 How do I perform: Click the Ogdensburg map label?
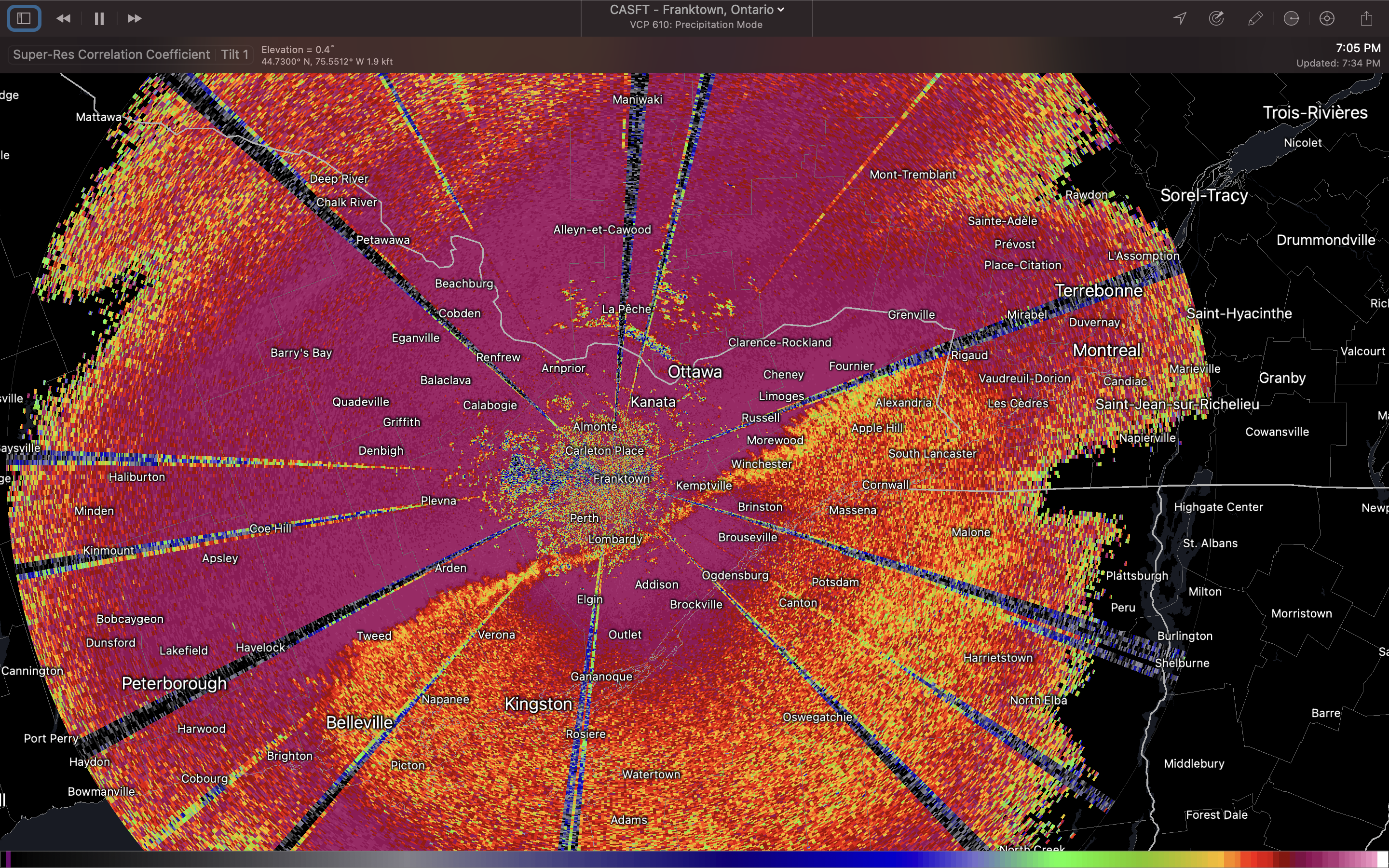[x=735, y=575]
